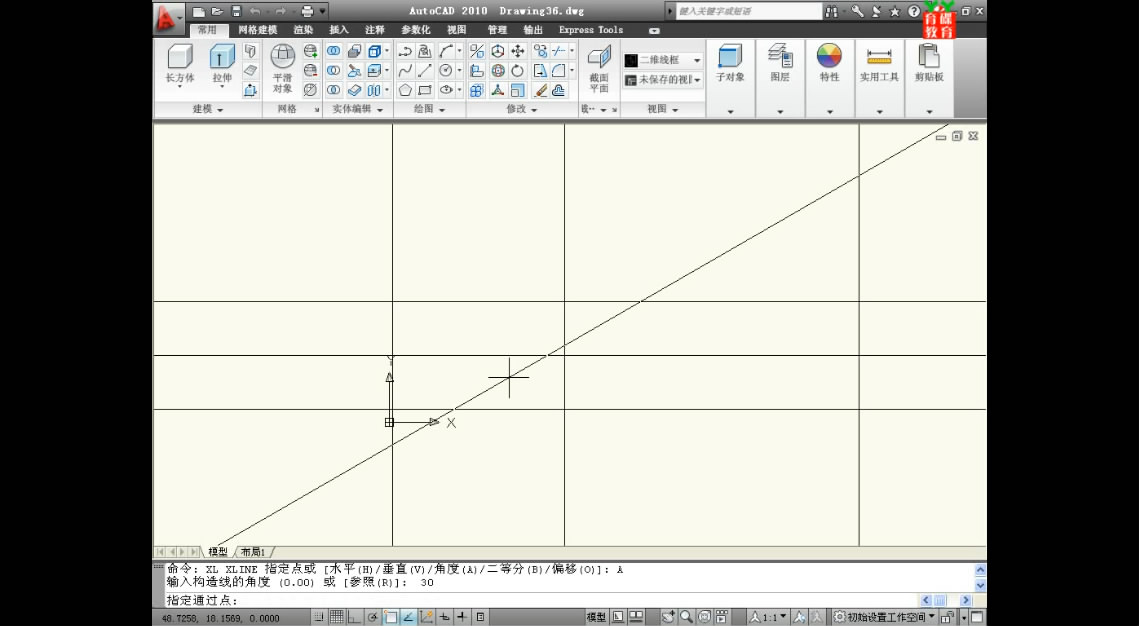1139x626 pixels.
Task: Switch to the 注释 ribbon tab
Action: (375, 30)
